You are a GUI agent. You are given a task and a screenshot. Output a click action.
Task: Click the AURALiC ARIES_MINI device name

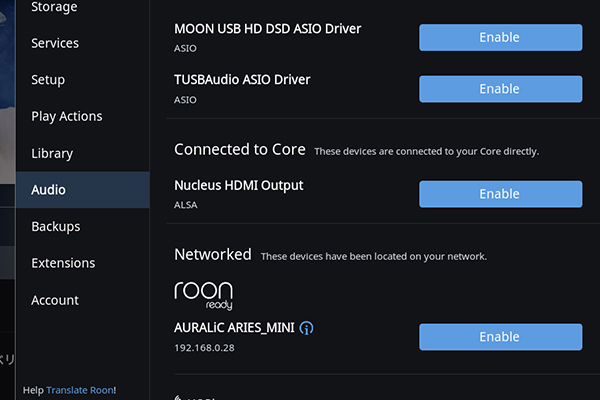pos(233,328)
